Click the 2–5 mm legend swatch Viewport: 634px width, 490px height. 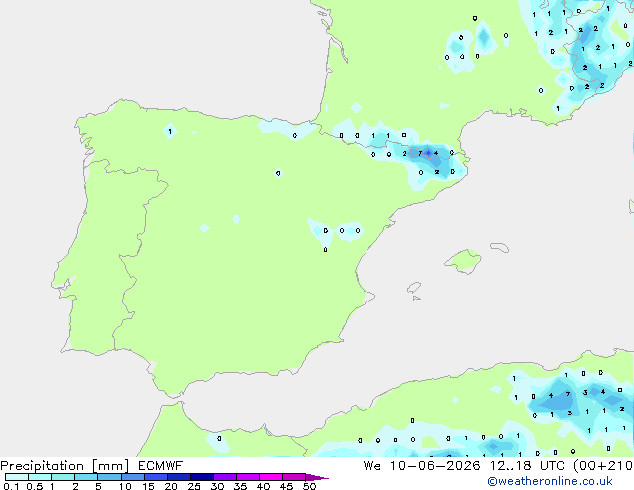tap(86, 477)
